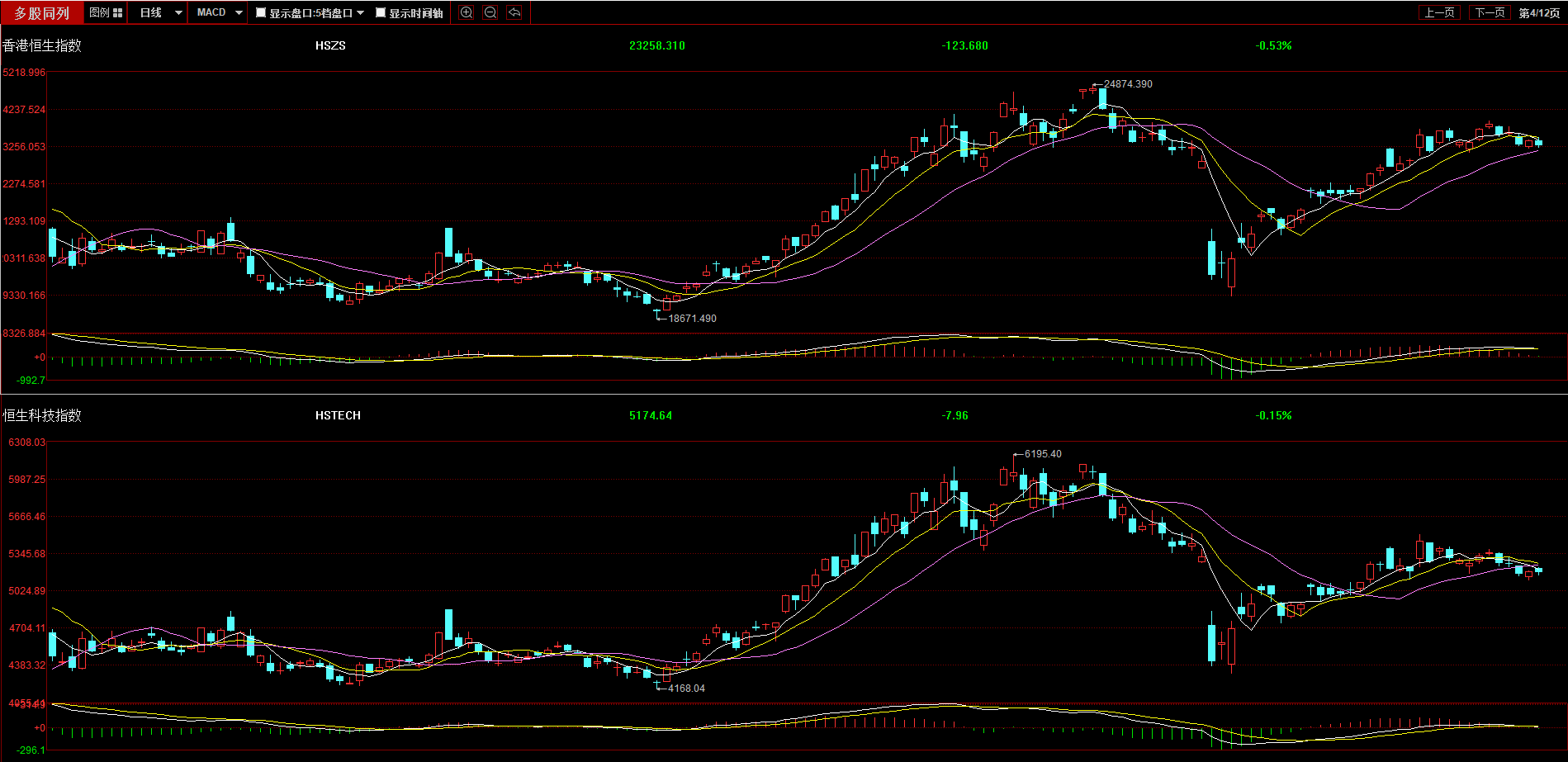This screenshot has height=762, width=1568.
Task: Select the 恒生科技指数 stock name
Action: [42, 415]
